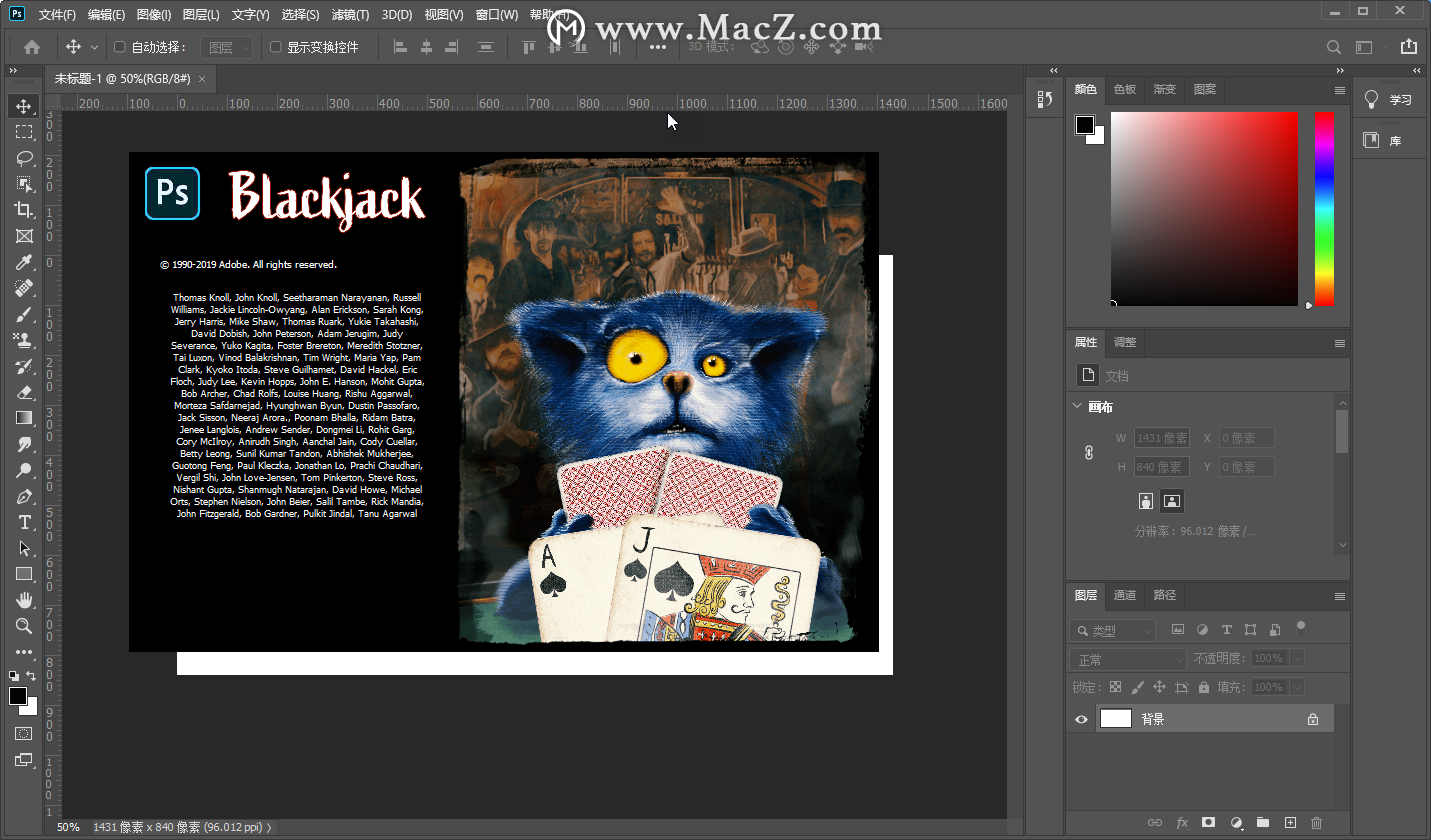Switch to the 色板 tab
This screenshot has width=1431, height=840.
1125,89
